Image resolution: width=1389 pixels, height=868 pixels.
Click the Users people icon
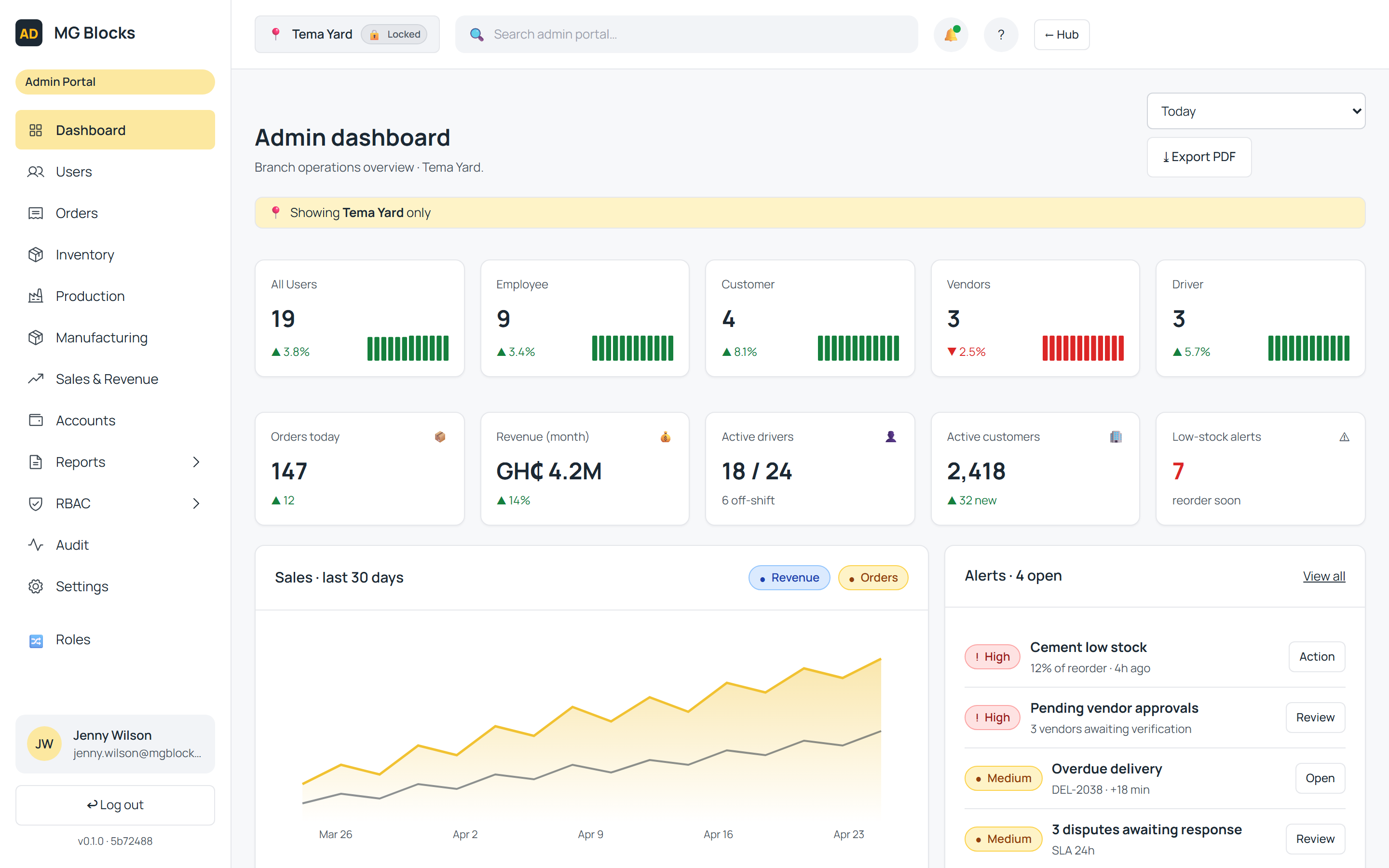(x=36, y=172)
